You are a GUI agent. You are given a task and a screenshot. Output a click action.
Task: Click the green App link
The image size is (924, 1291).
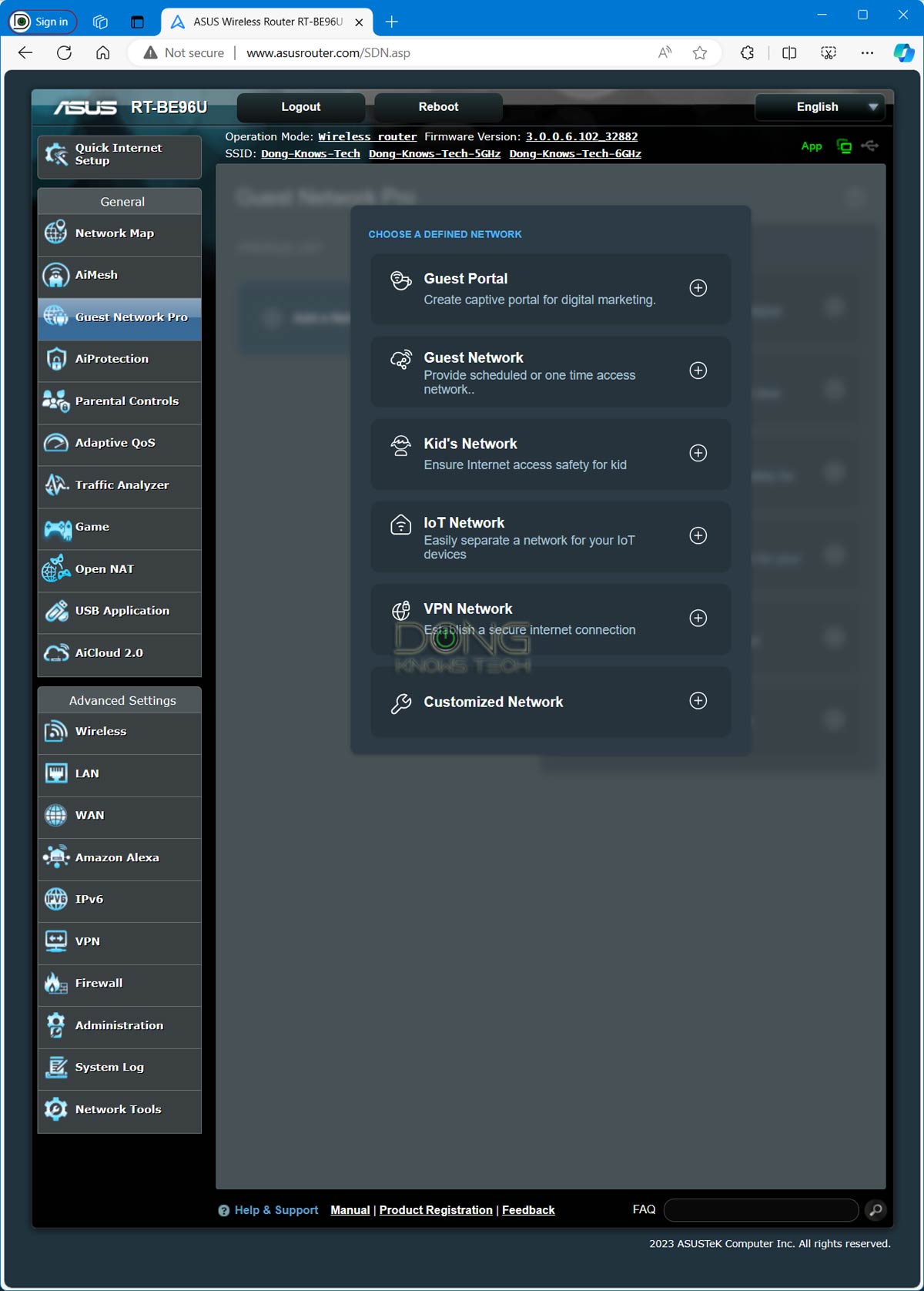[811, 146]
